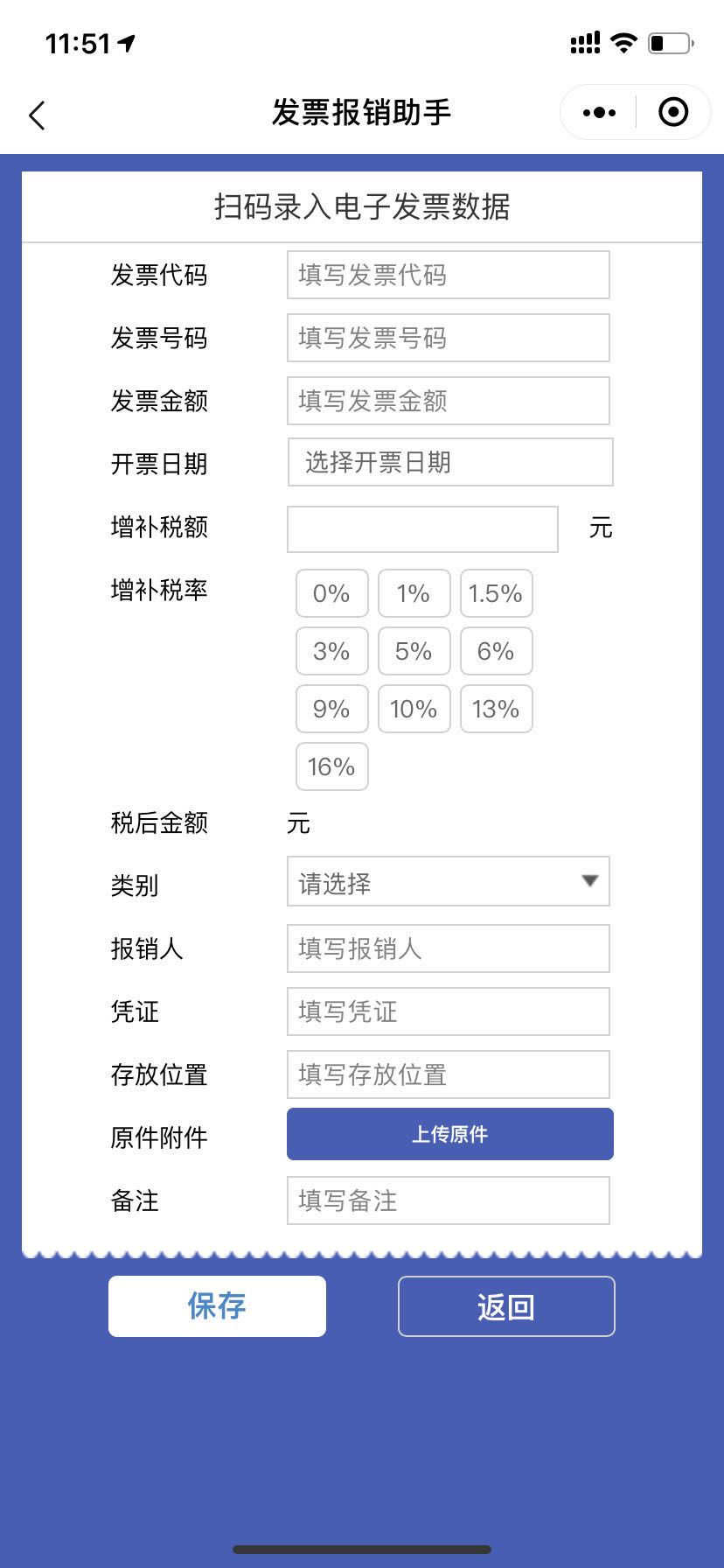Click the 上传原件 upload button
The image size is (724, 1568).
pyautogui.click(x=450, y=1134)
